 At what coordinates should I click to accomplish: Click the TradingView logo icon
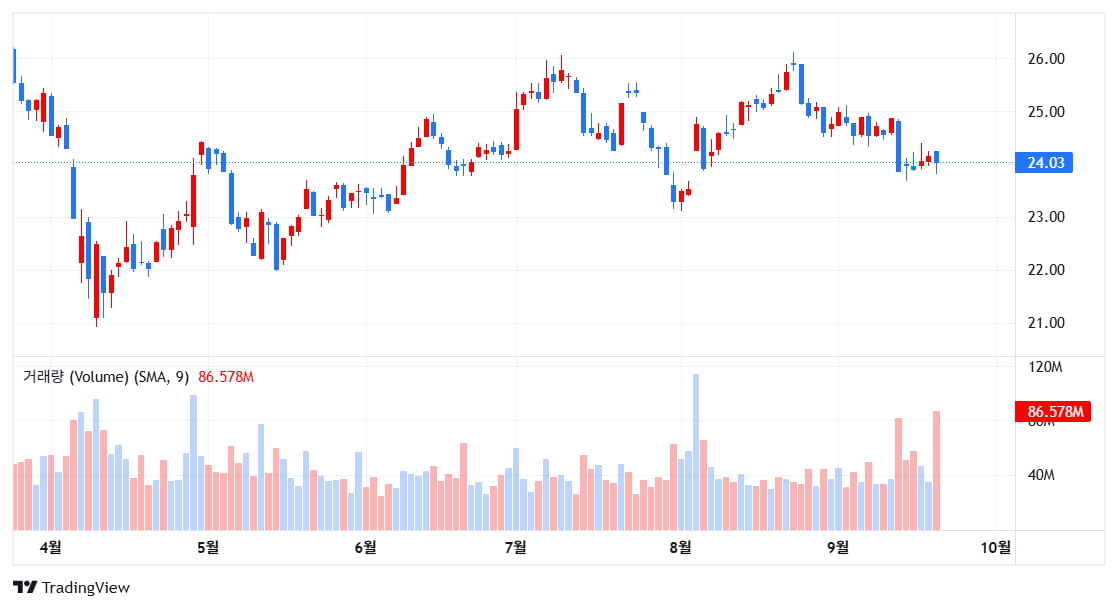25,588
